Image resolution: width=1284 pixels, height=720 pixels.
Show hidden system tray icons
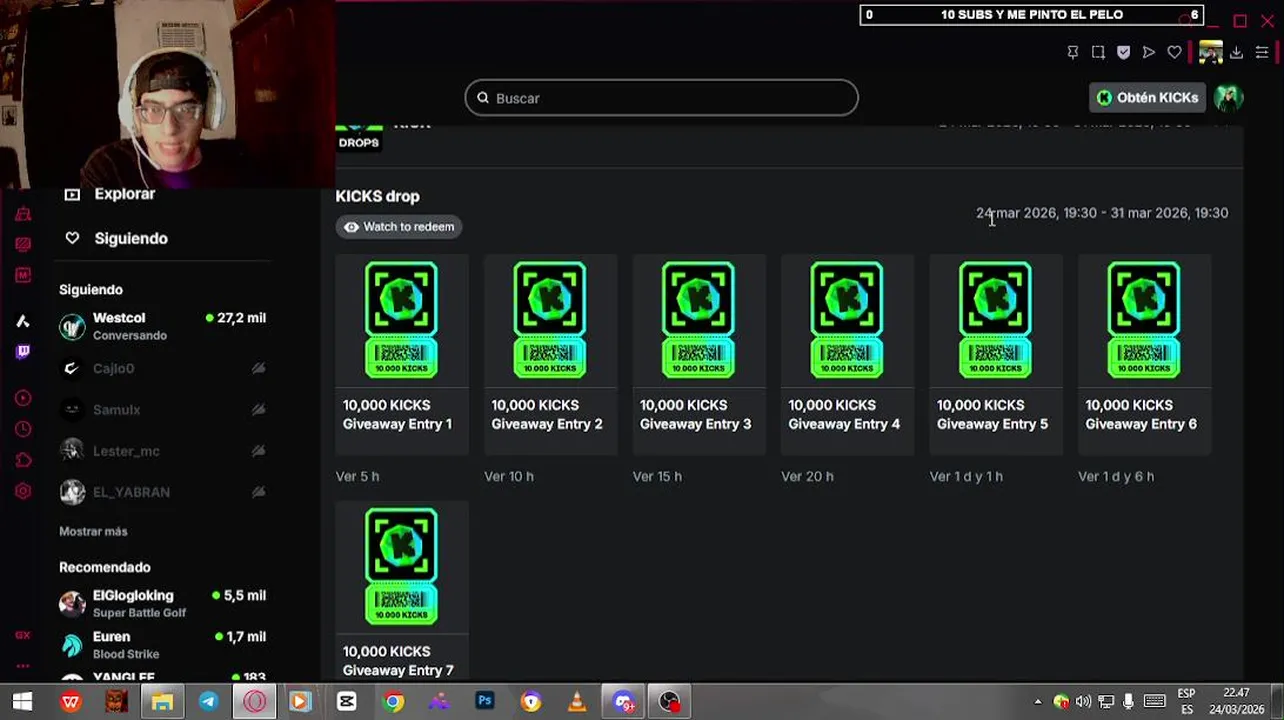tap(1037, 702)
